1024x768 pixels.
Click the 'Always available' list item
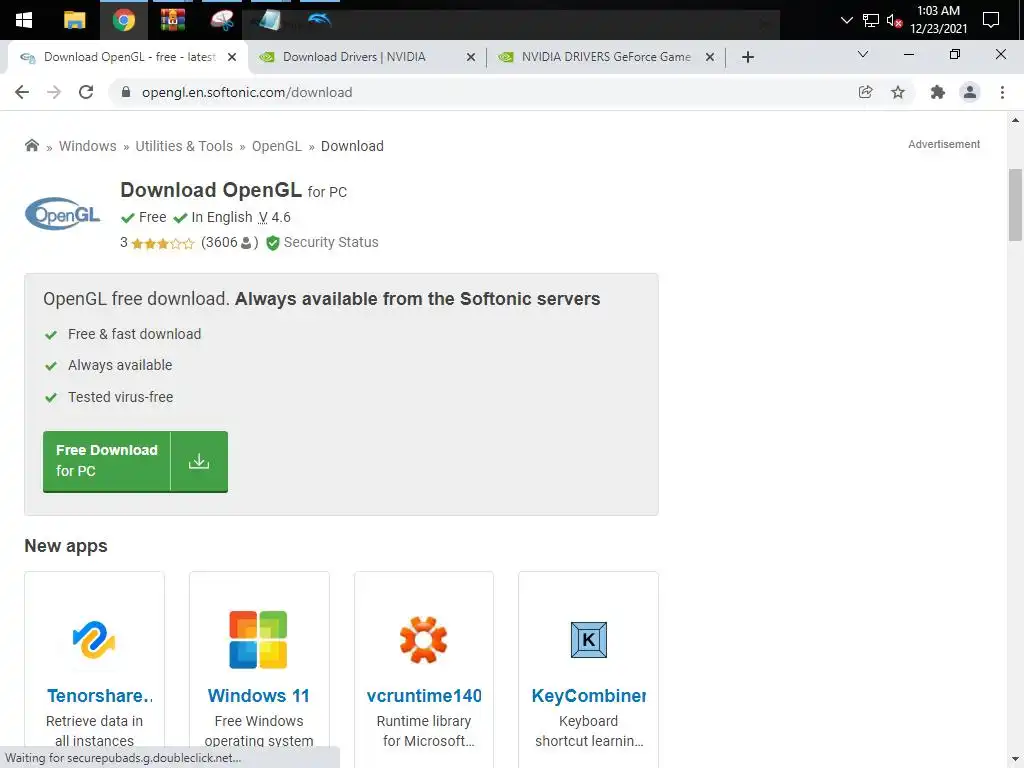pyautogui.click(x=120, y=365)
